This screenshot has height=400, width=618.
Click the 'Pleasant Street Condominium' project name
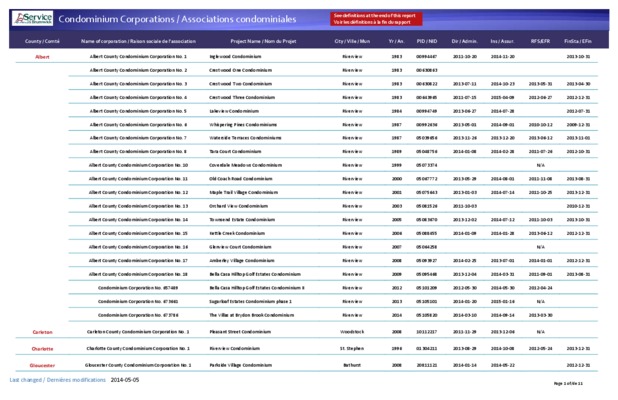[240, 331]
